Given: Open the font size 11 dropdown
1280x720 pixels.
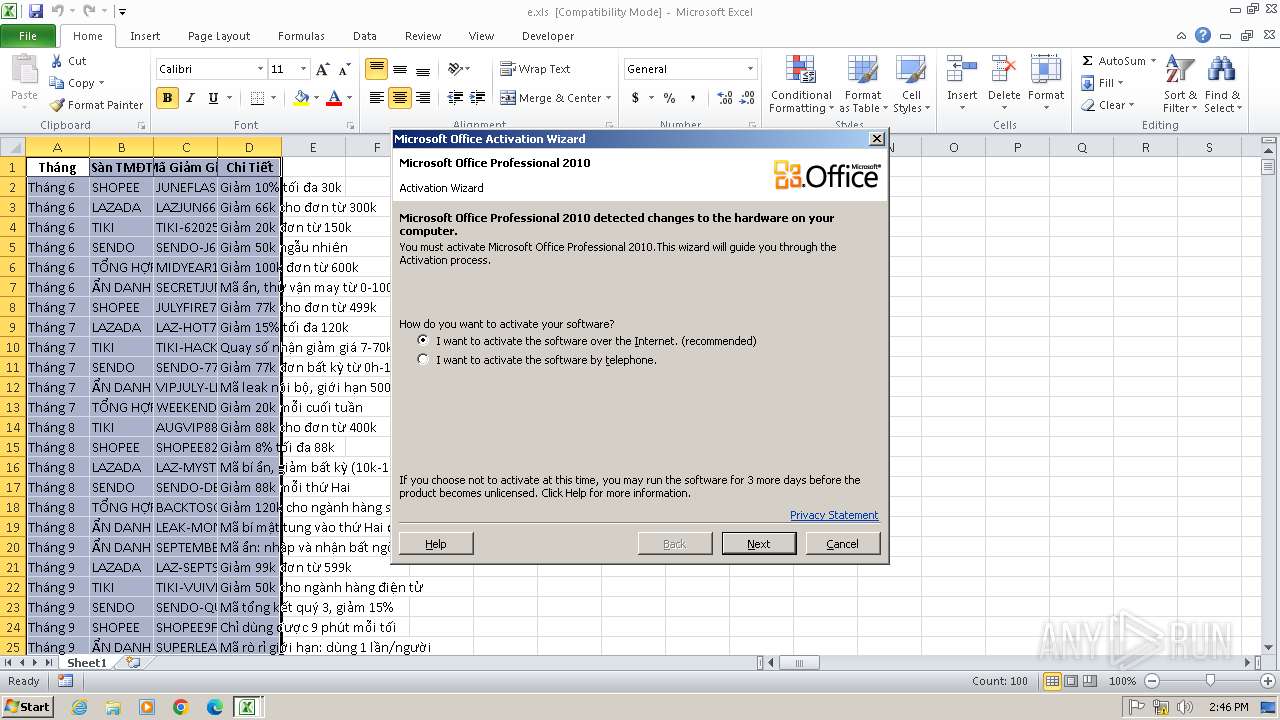Looking at the screenshot, I should (x=303, y=69).
